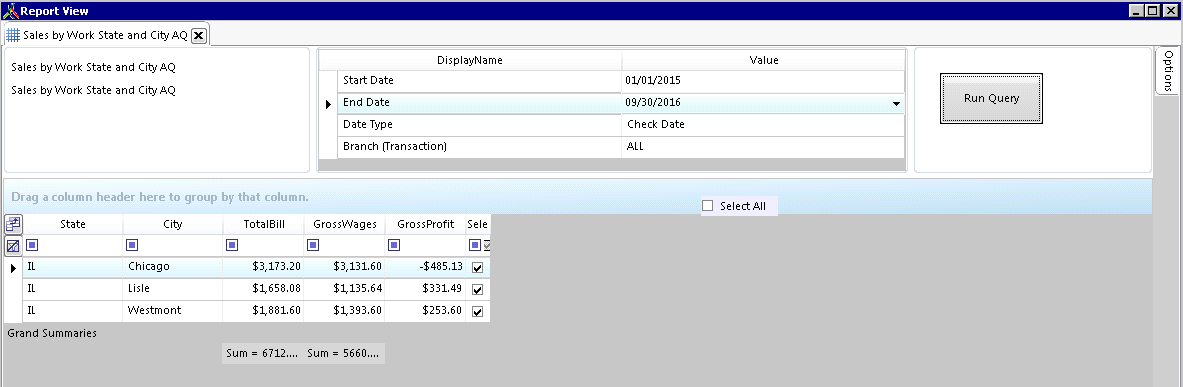Toggle the filter checkbox in Sele filter cell
Image resolution: width=1183 pixels, height=387 pixels.
point(487,244)
